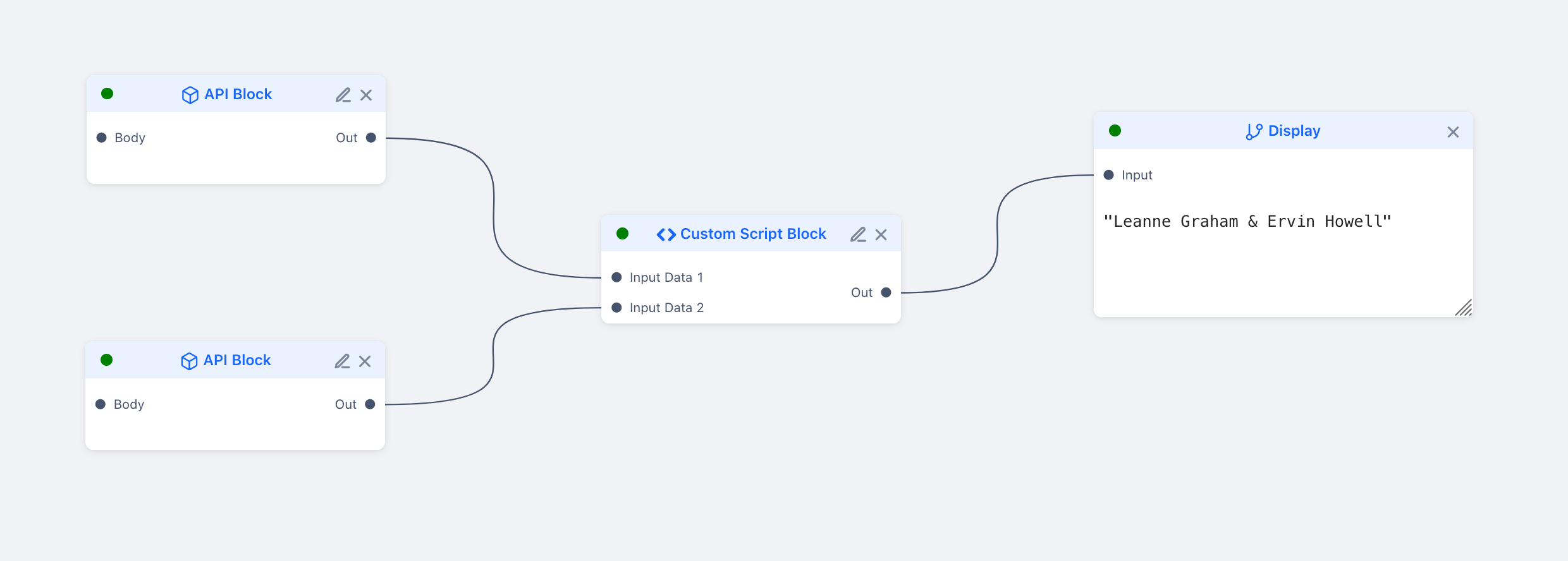This screenshot has width=1568, height=561.
Task: Open the edit pencil on Custom Script Block
Action: click(858, 234)
